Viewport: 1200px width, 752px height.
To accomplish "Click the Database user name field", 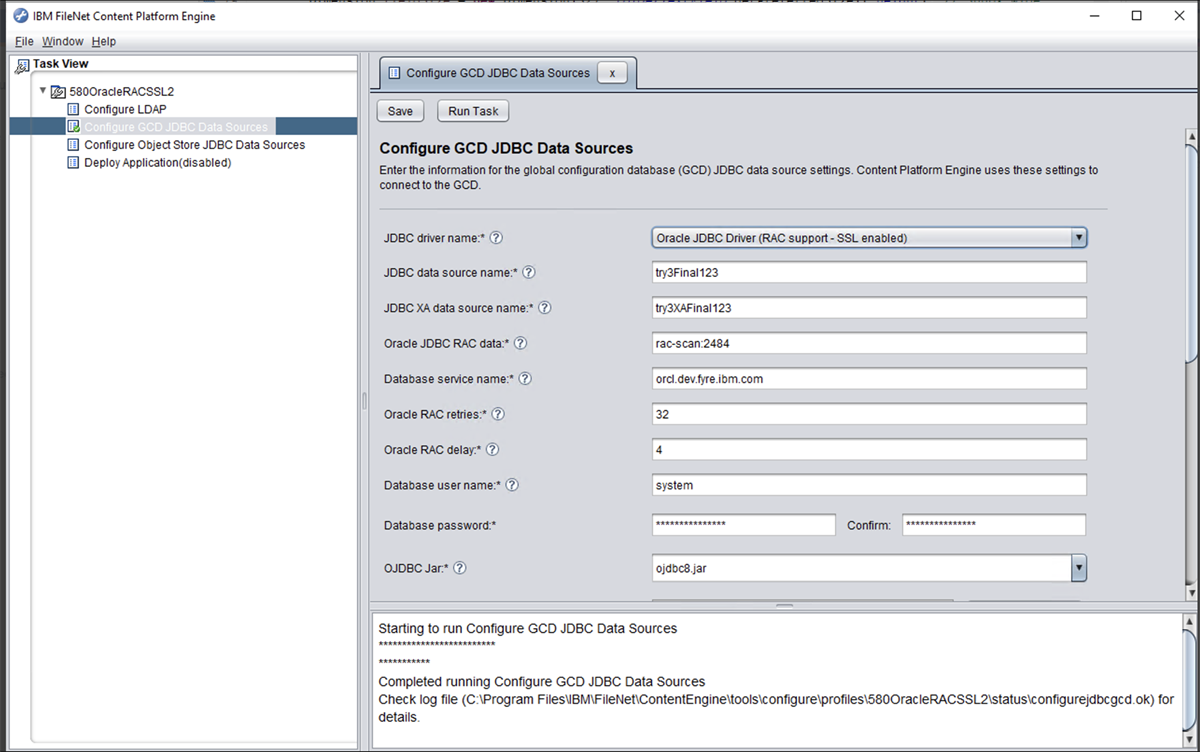I will click(869, 485).
